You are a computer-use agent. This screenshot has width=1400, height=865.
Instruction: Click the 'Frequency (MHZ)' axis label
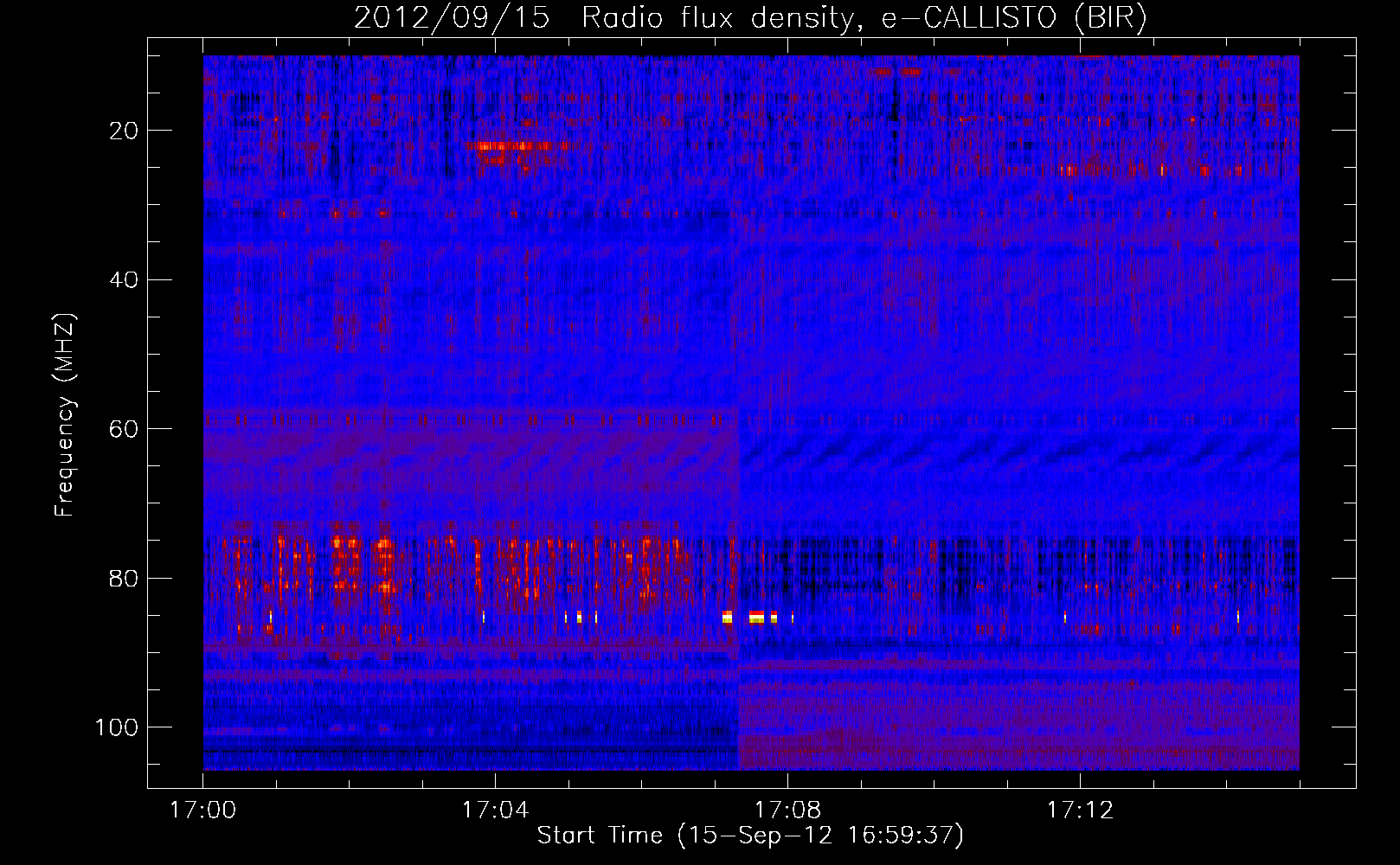[65, 415]
